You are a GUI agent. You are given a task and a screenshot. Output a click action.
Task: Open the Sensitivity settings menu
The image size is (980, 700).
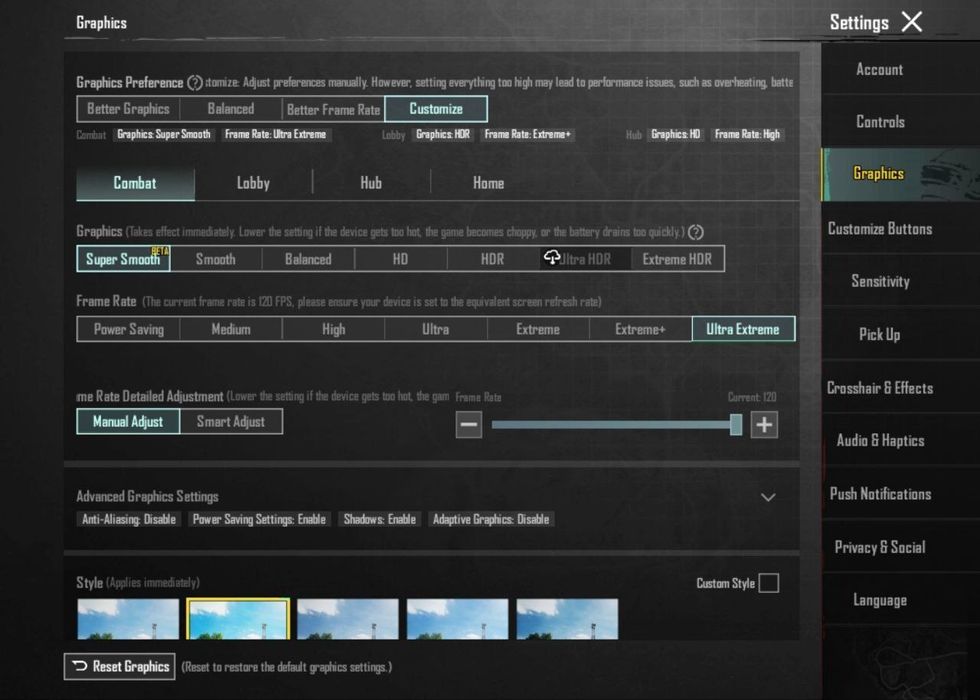[x=880, y=281]
